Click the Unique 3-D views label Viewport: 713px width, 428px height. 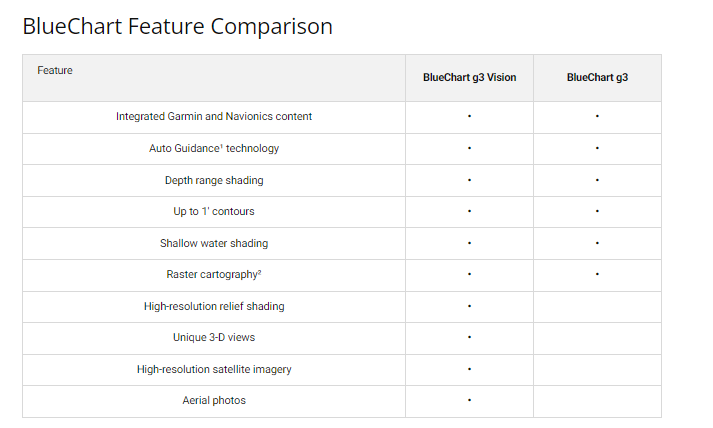coord(214,337)
